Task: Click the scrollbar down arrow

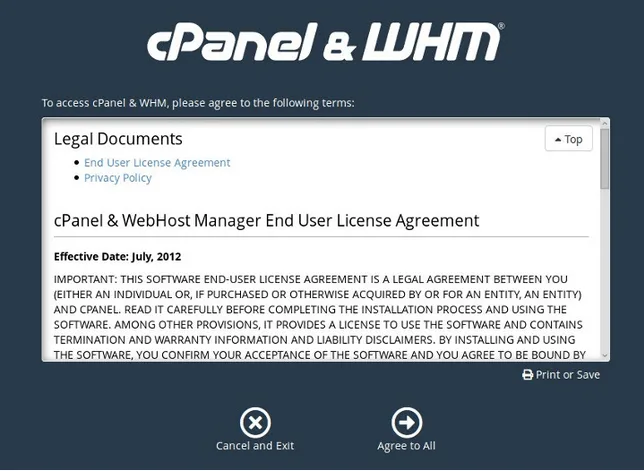Action: (x=605, y=356)
